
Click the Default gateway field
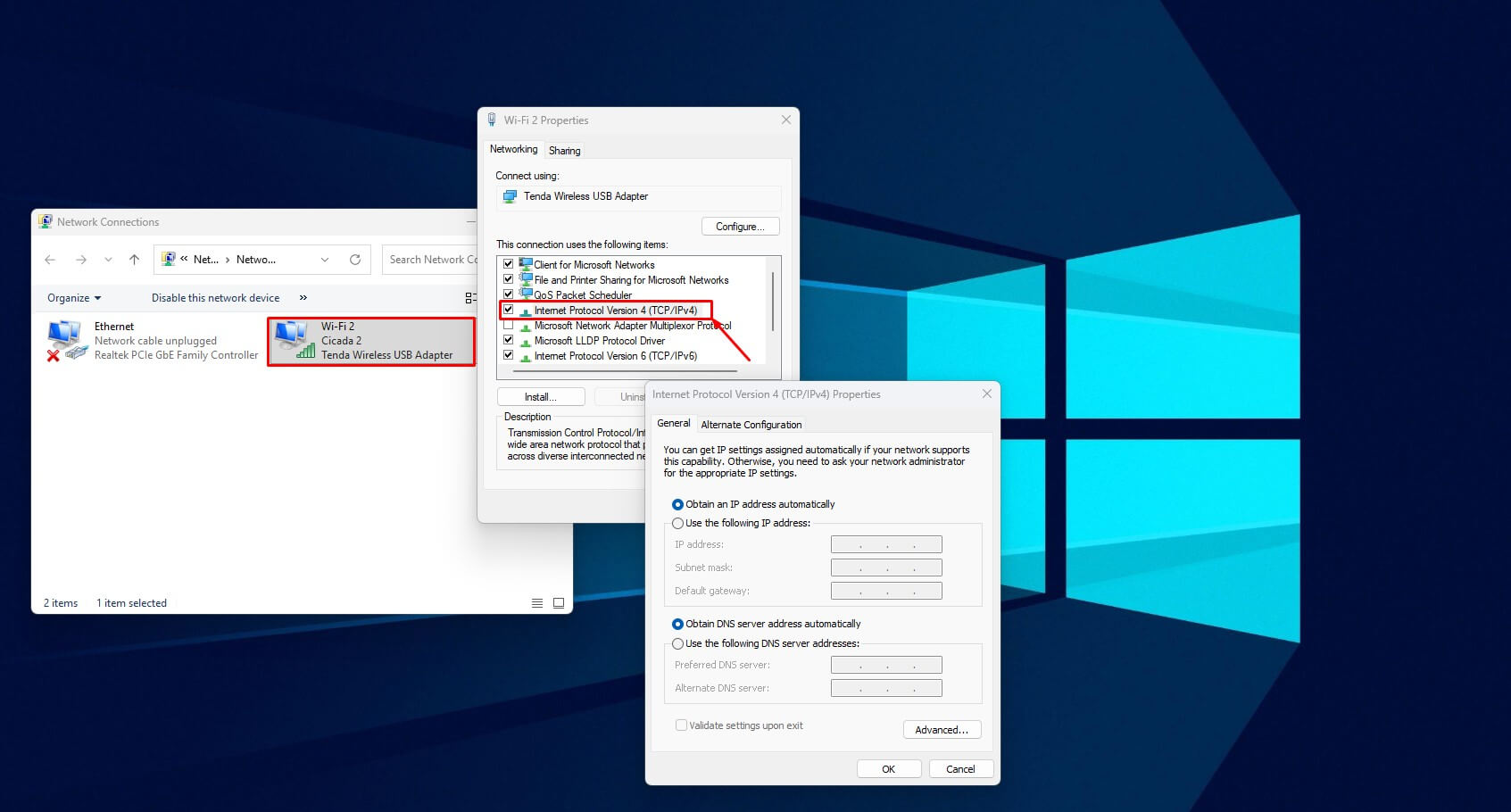886,591
